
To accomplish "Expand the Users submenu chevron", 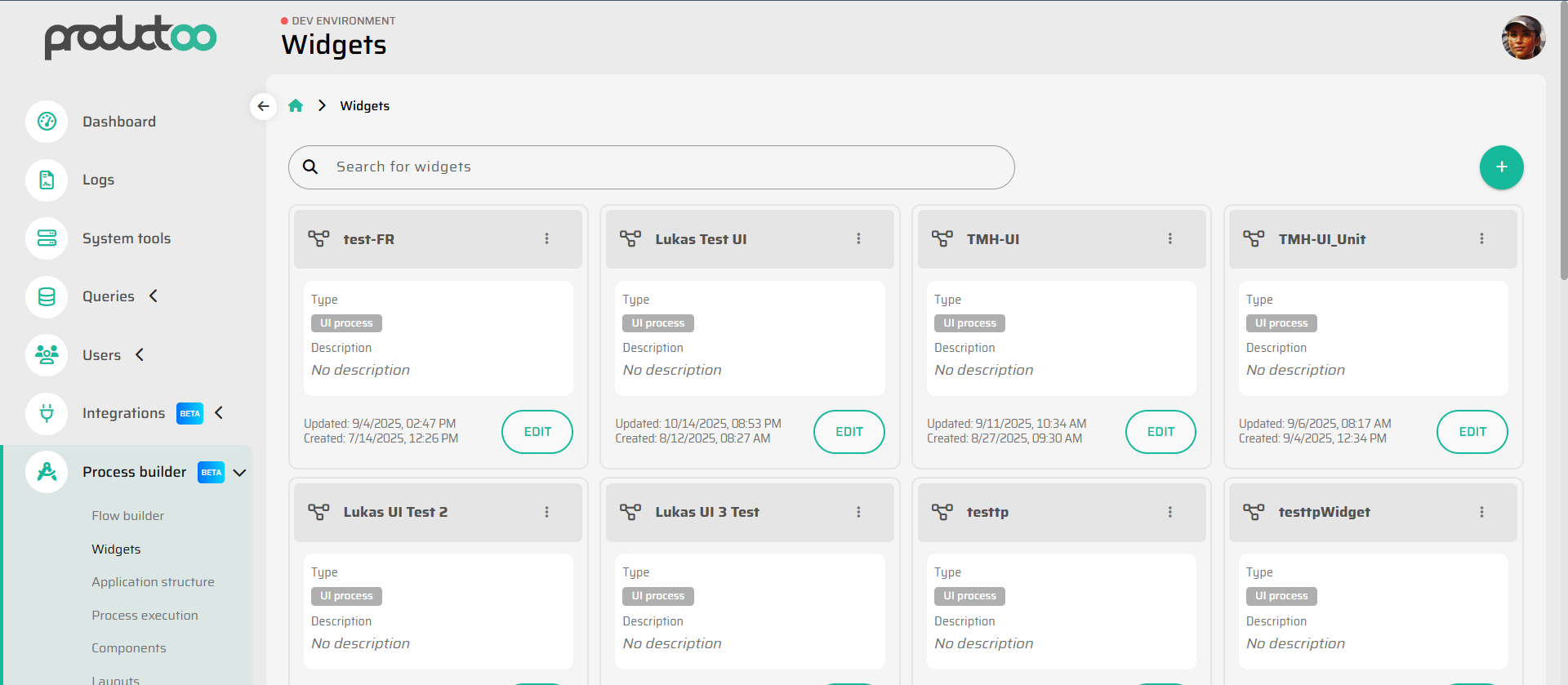I will [x=140, y=355].
